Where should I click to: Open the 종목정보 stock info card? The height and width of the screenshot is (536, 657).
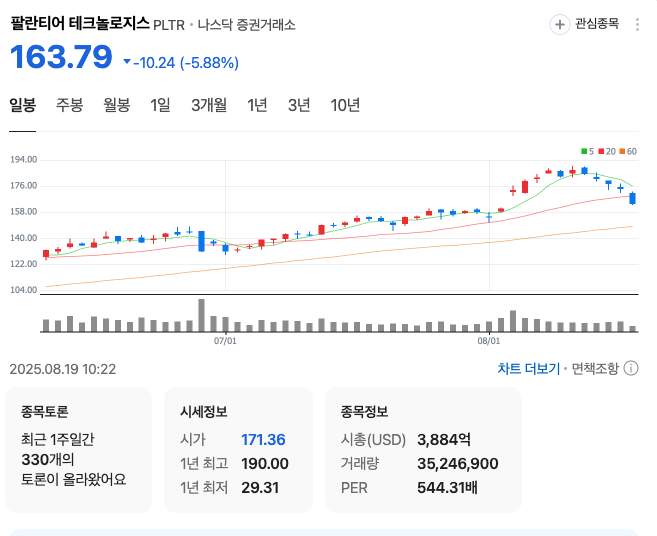click(423, 450)
